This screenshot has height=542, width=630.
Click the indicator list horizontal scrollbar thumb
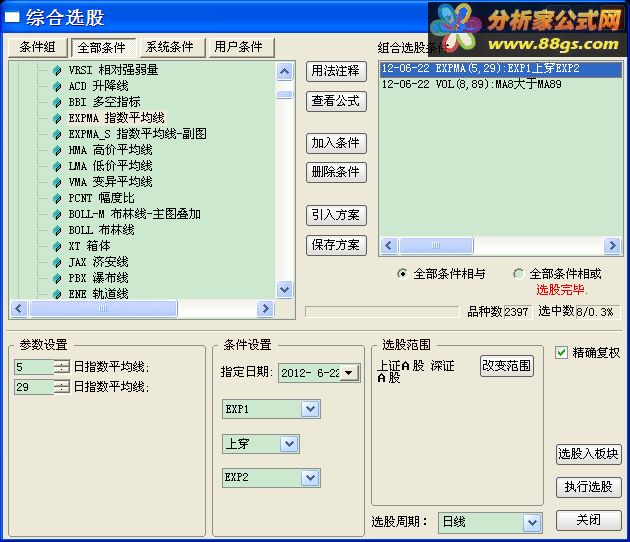(103, 309)
